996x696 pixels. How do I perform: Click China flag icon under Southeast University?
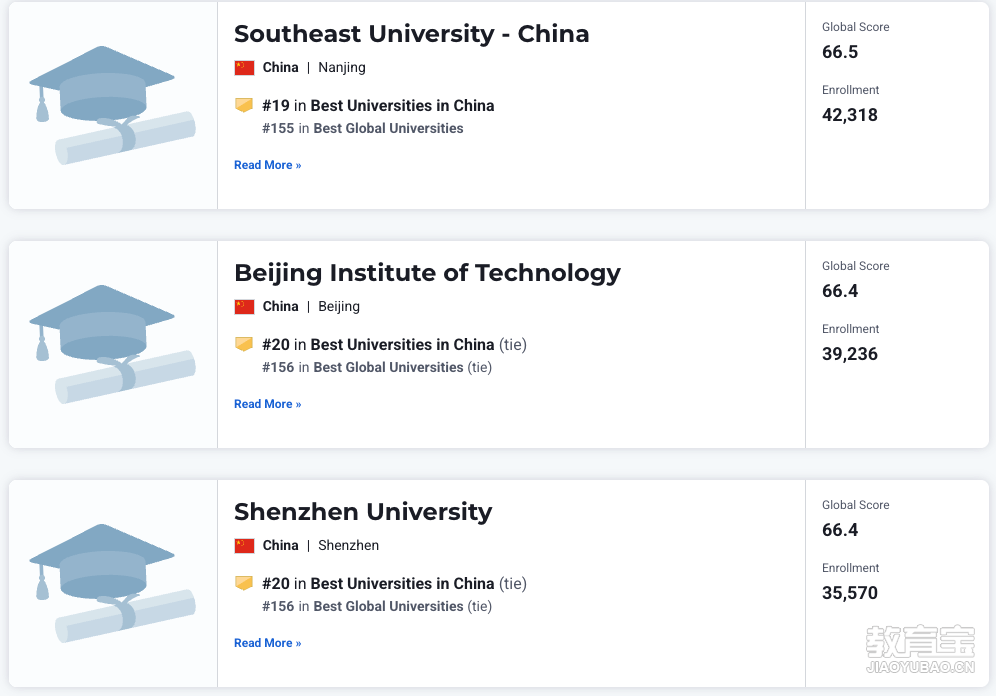(245, 68)
